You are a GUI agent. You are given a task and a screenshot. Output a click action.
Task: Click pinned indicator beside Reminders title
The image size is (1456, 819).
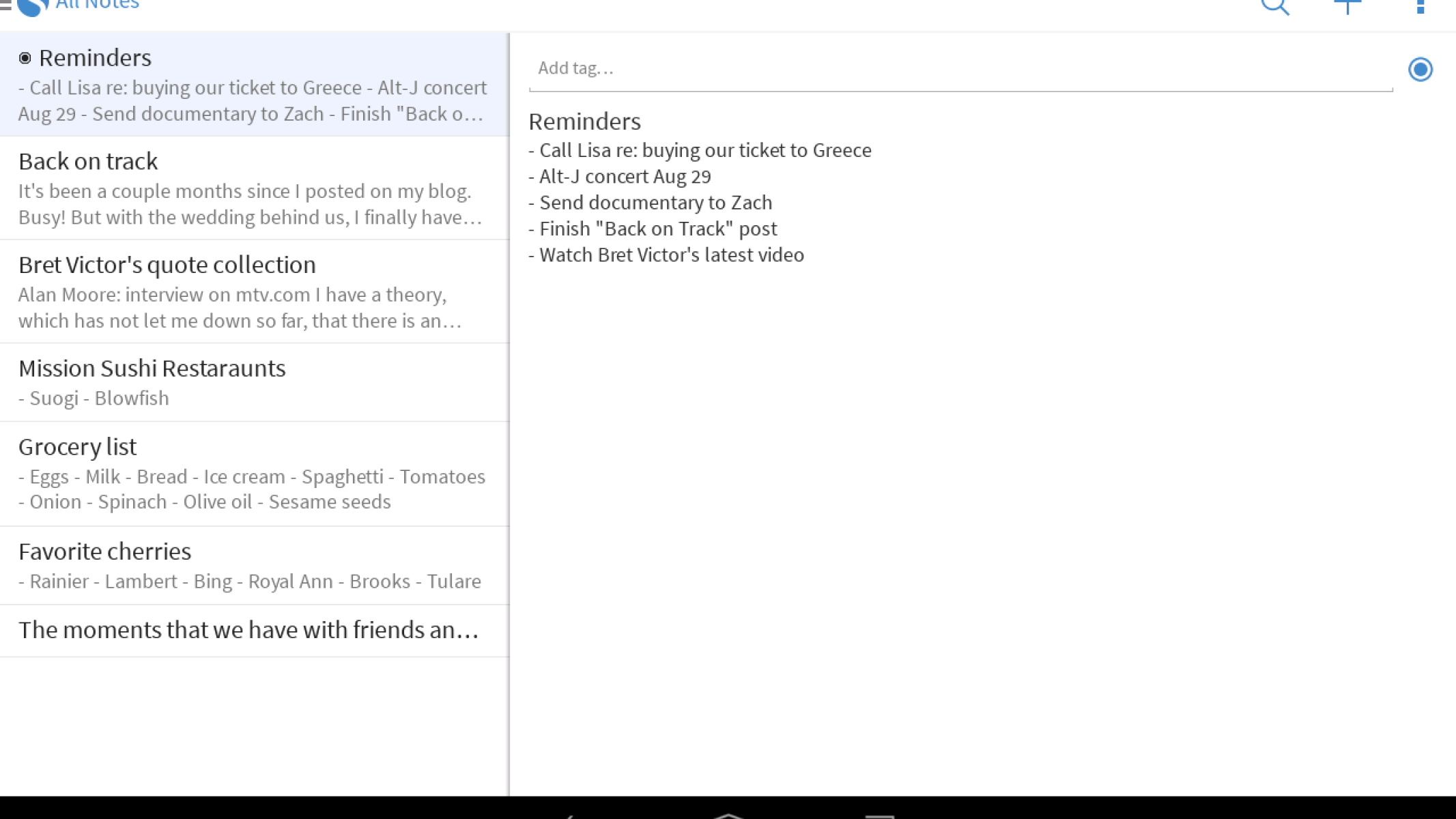25,58
